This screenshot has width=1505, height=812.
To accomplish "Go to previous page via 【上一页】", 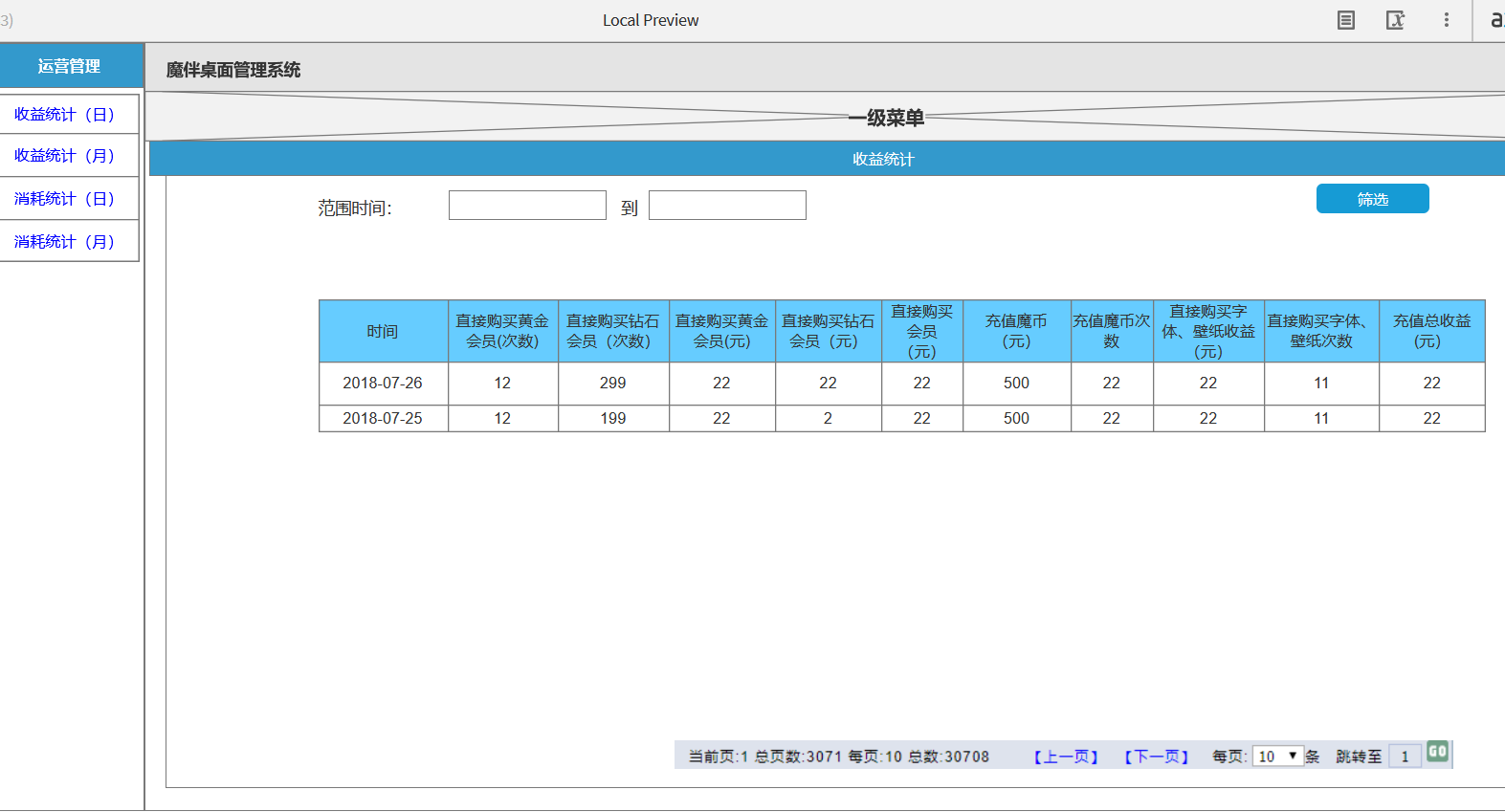I will [1066, 757].
